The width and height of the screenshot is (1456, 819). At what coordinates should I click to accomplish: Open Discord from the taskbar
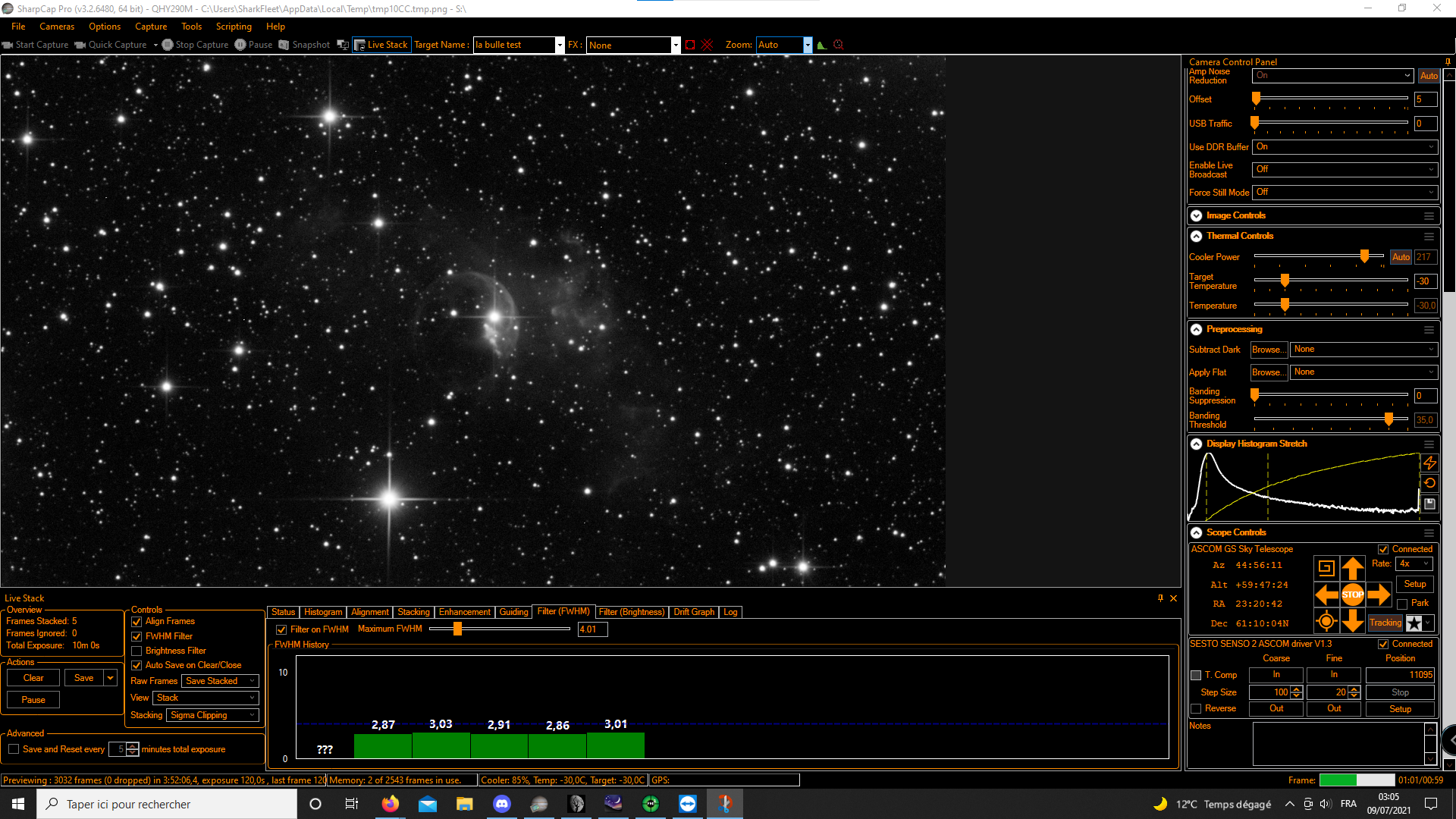coord(502,804)
